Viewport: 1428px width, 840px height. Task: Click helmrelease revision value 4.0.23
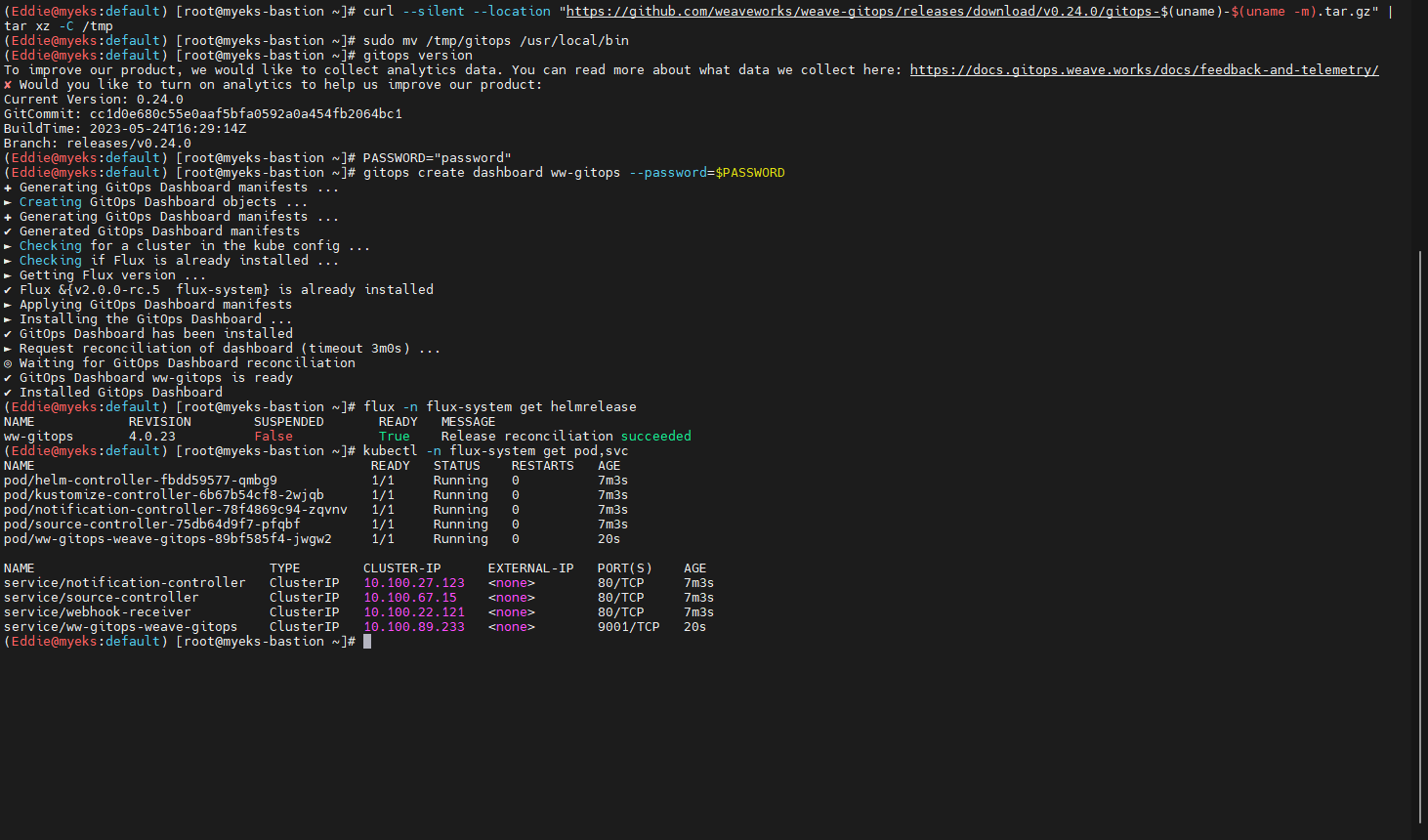(x=152, y=437)
